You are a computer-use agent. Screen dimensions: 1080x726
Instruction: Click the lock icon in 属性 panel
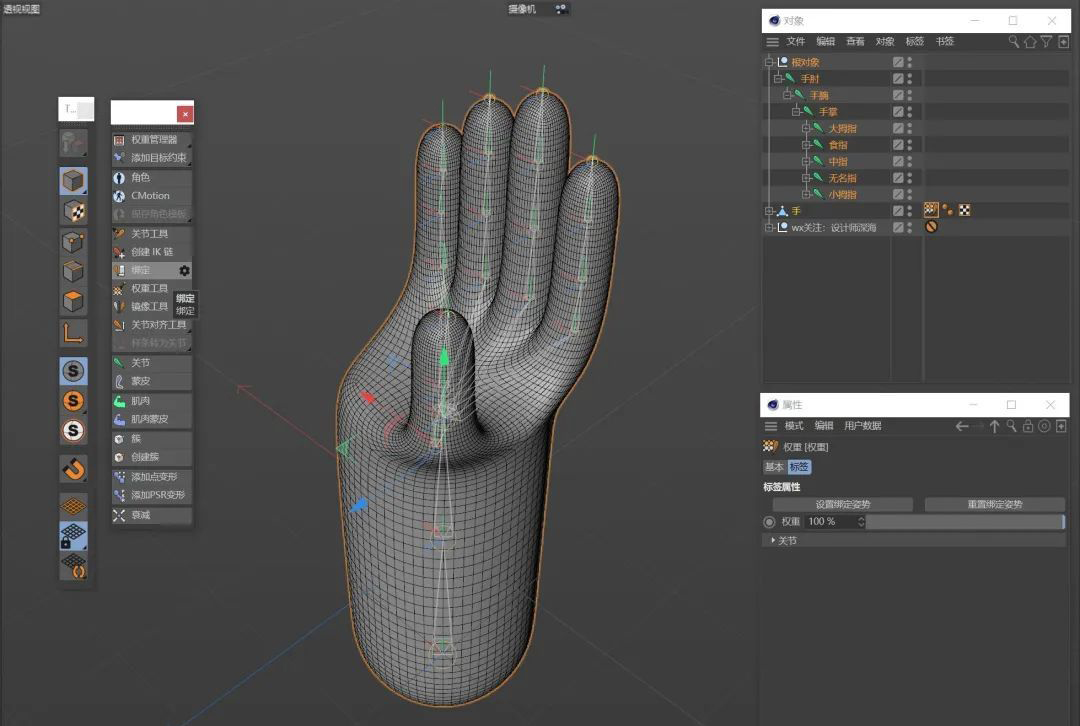pyautogui.click(x=1028, y=426)
